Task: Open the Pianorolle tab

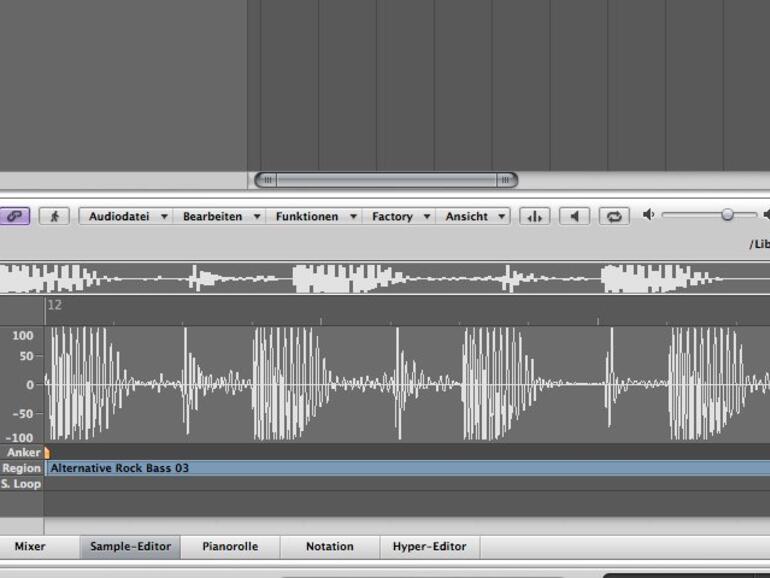Action: (x=230, y=547)
